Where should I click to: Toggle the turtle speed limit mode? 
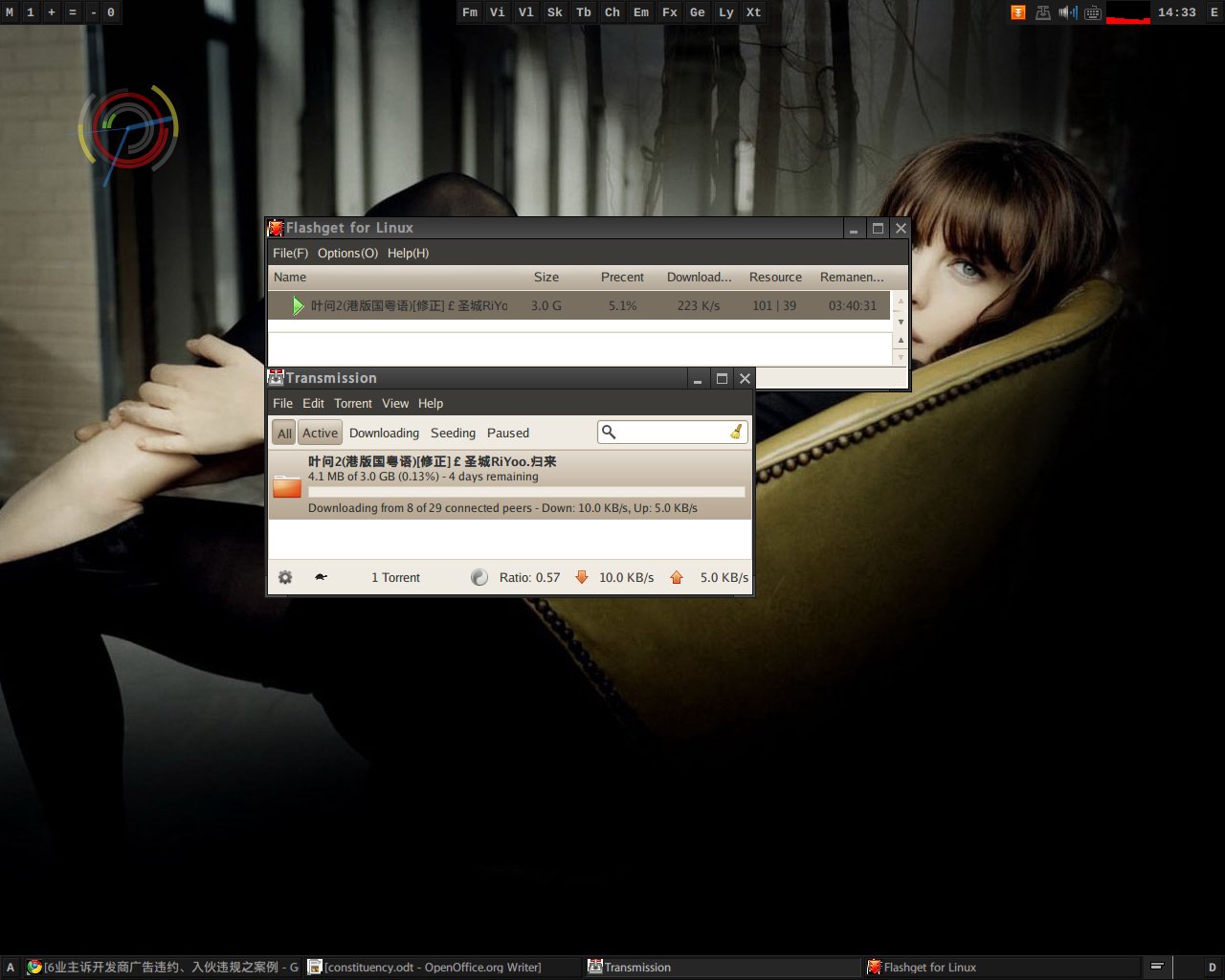point(322,577)
